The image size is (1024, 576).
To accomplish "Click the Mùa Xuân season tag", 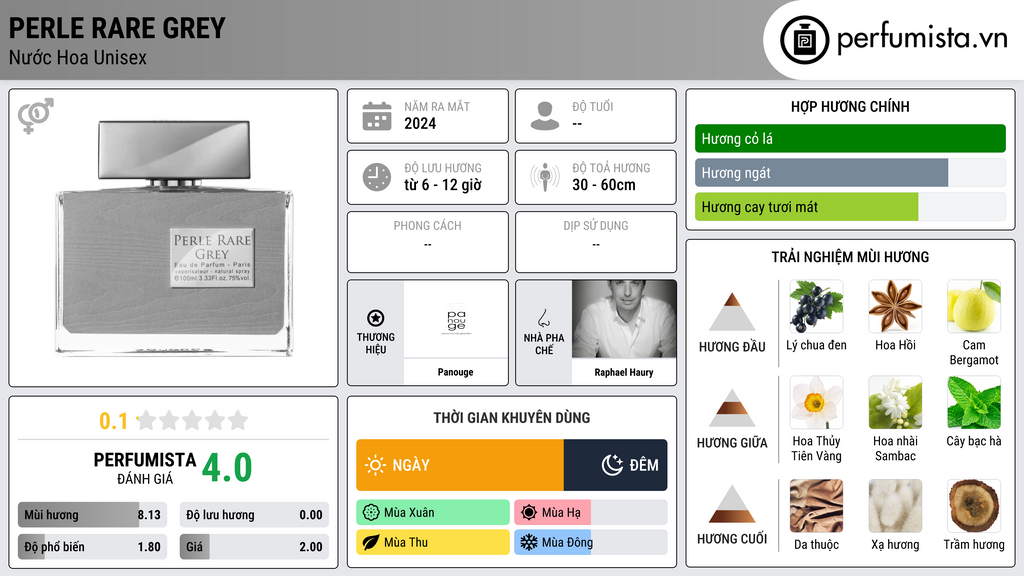I will click(433, 513).
